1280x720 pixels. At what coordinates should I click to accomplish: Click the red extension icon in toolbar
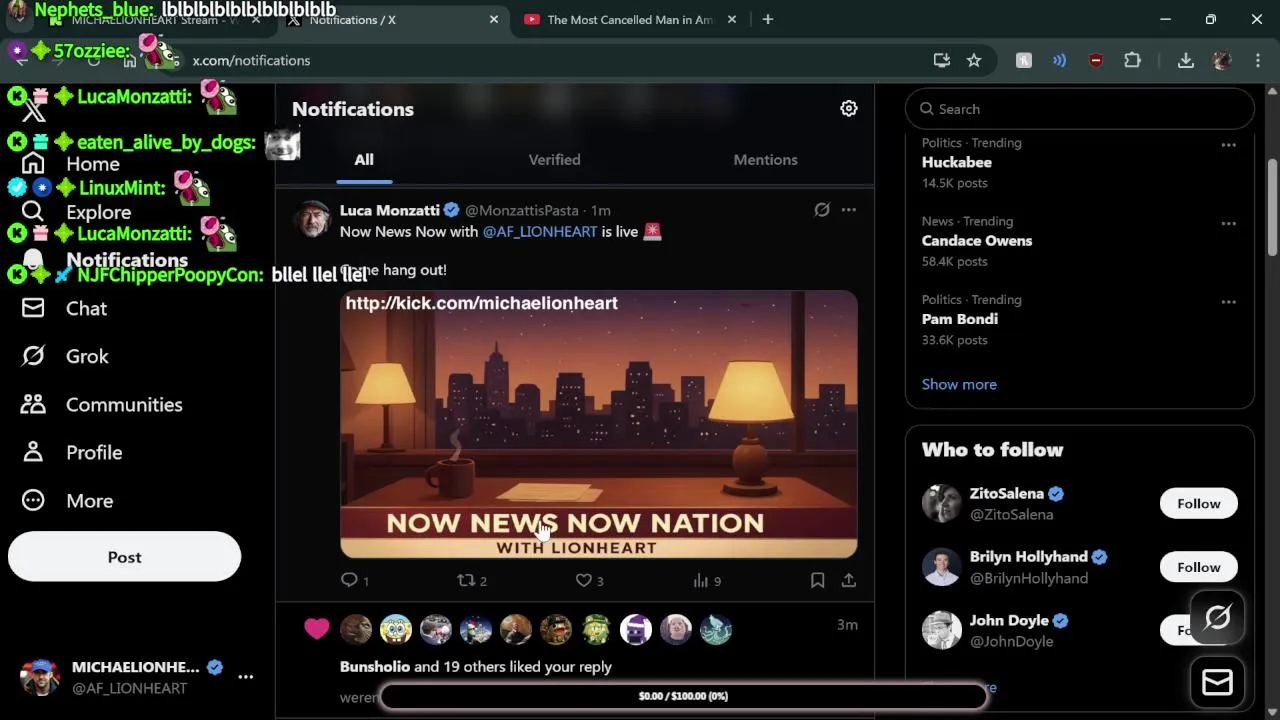[1095, 60]
